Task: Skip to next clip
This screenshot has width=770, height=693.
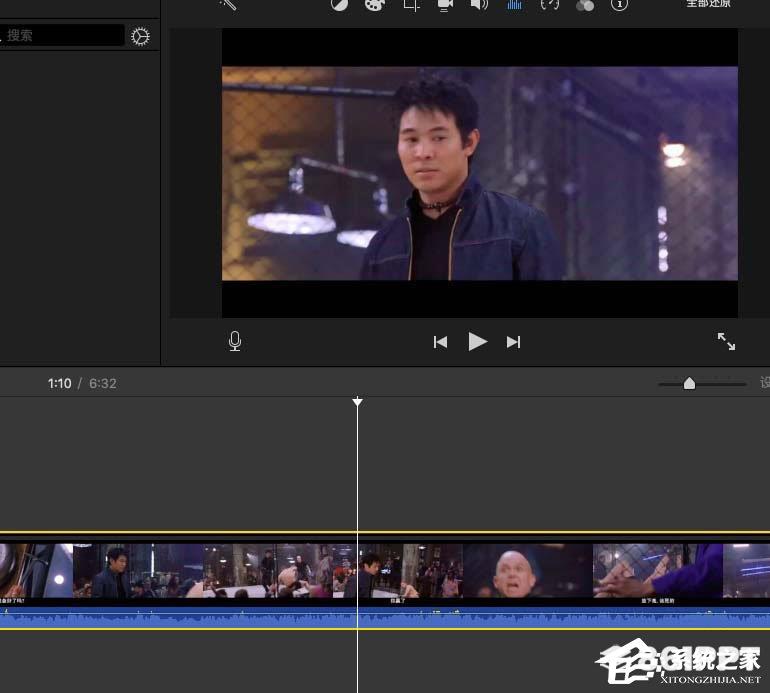Action: coord(513,342)
